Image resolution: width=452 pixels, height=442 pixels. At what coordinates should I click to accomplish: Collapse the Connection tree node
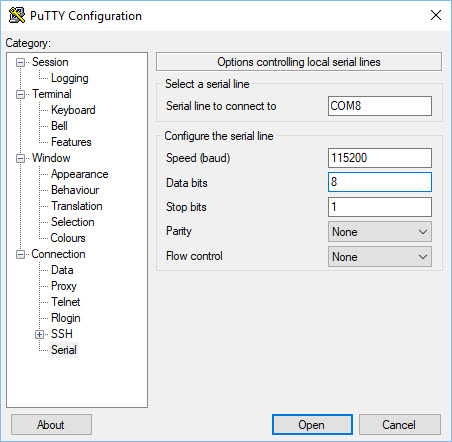[21, 254]
